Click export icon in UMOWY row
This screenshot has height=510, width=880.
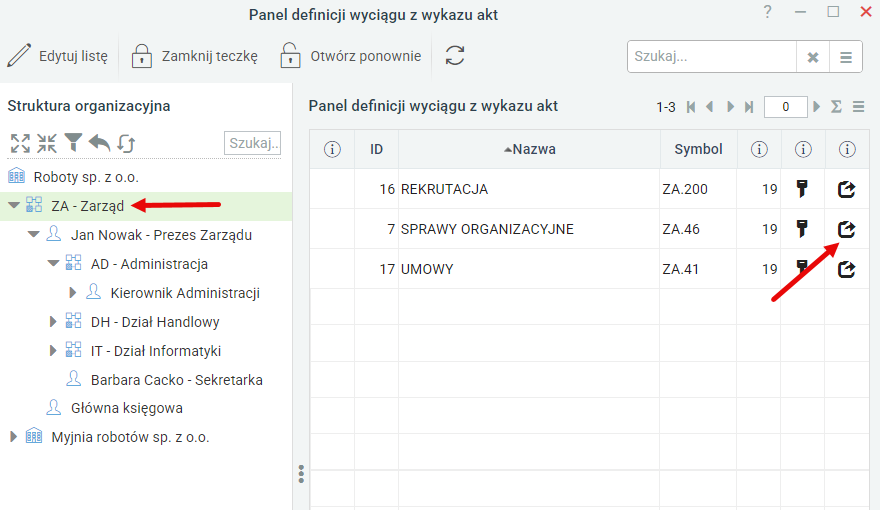click(846, 269)
